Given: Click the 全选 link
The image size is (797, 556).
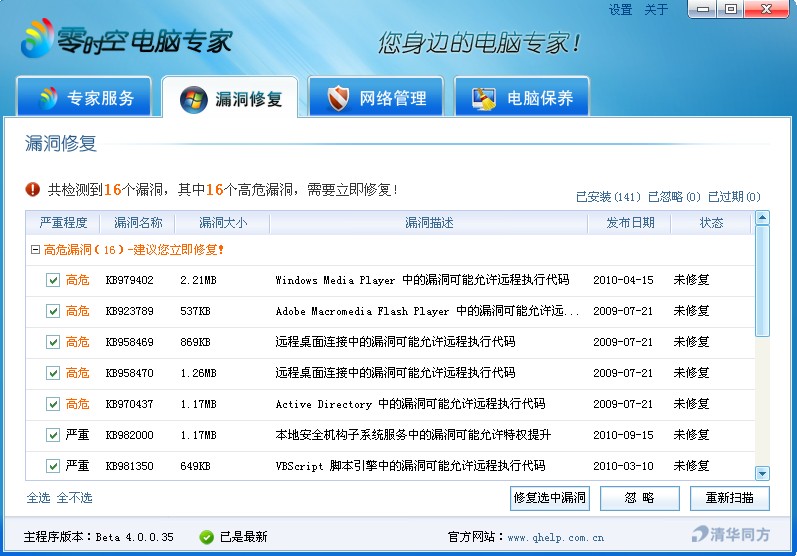Looking at the screenshot, I should pyautogui.click(x=38, y=498).
